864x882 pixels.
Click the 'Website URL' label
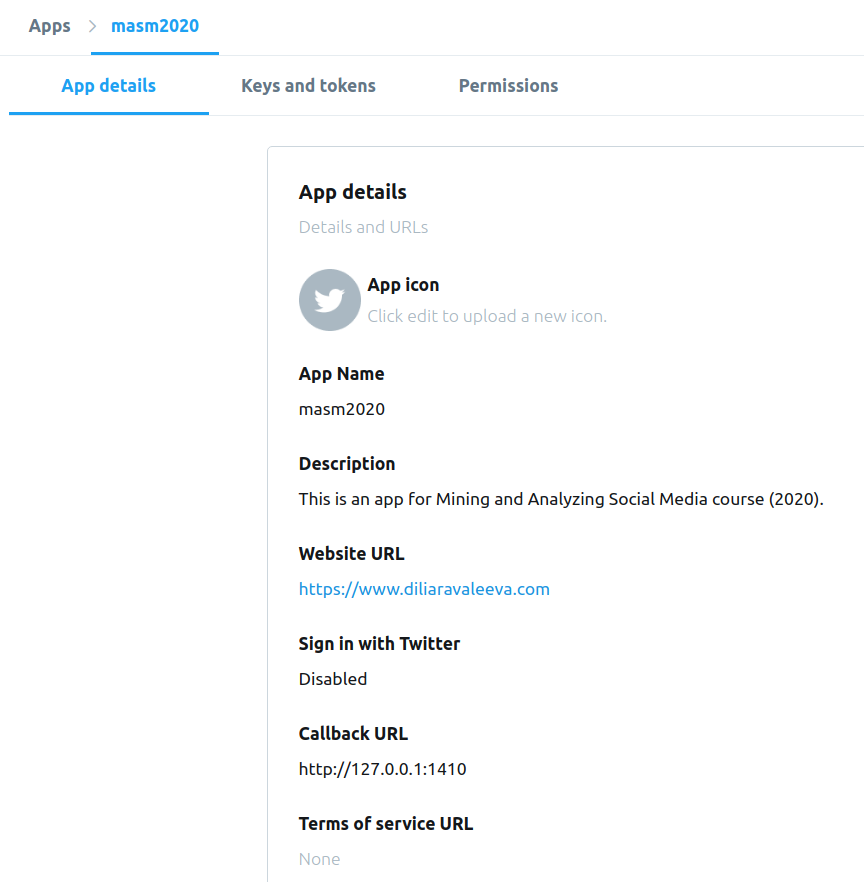tap(352, 554)
